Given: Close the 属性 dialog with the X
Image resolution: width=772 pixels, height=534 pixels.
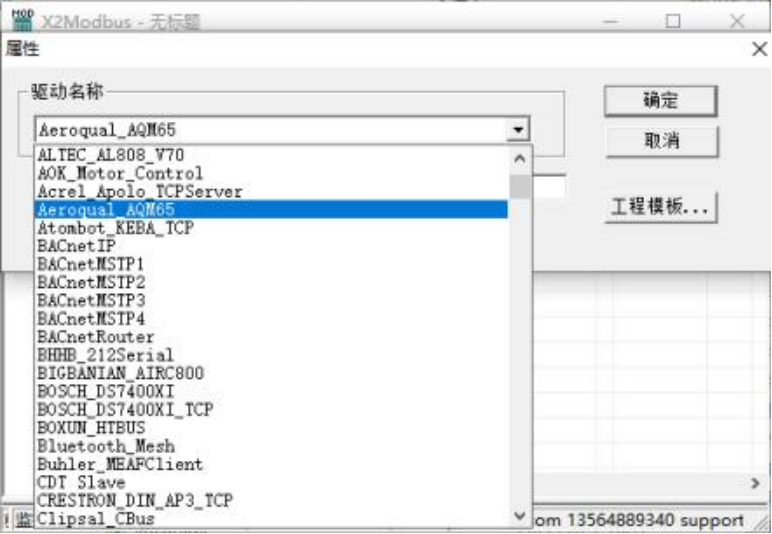Looking at the screenshot, I should point(760,49).
